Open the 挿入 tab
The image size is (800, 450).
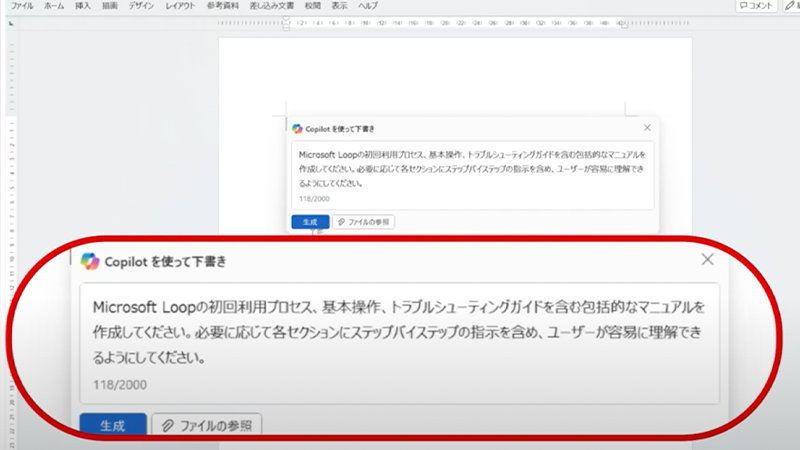point(83,6)
